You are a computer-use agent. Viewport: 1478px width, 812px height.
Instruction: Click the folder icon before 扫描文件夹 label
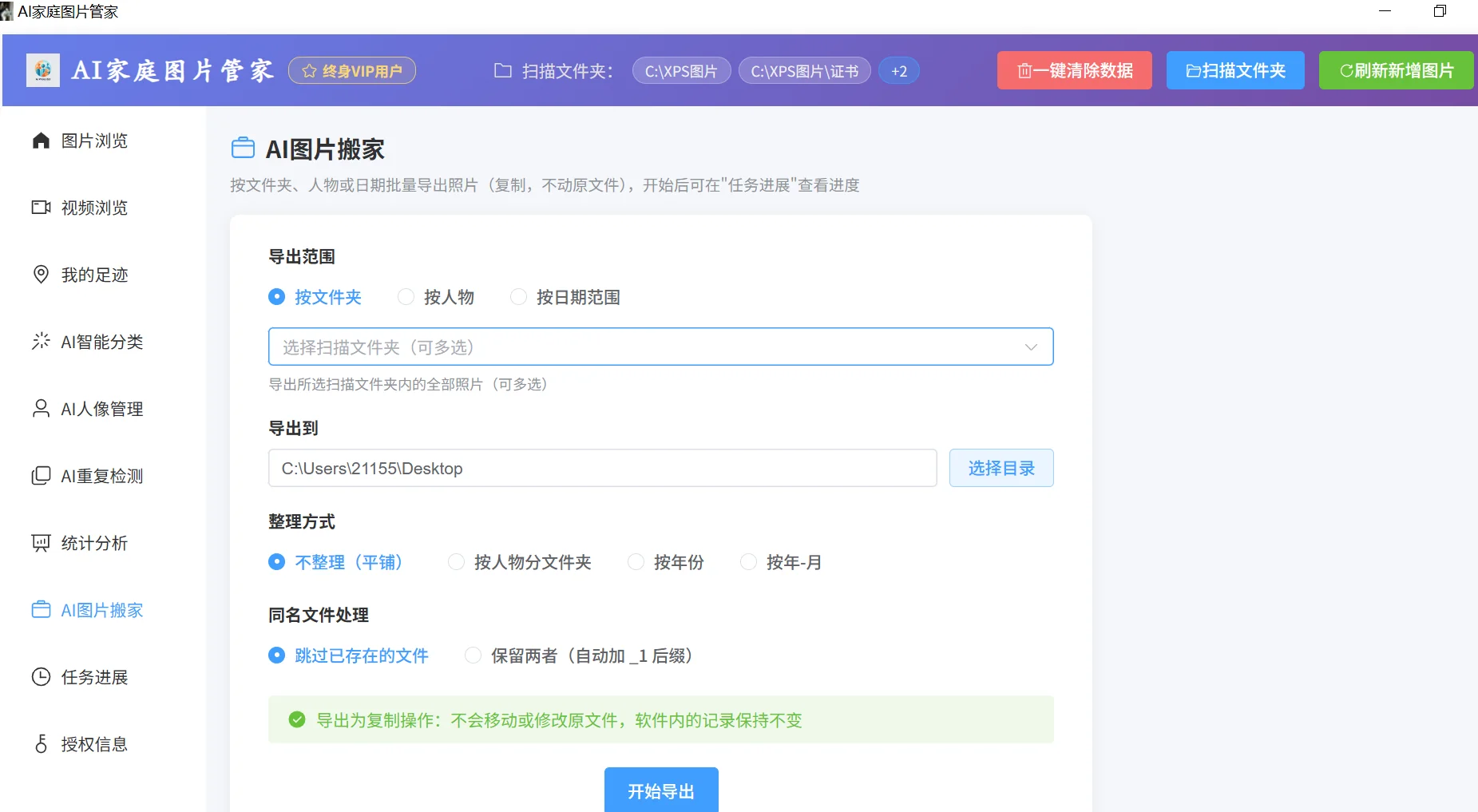502,71
